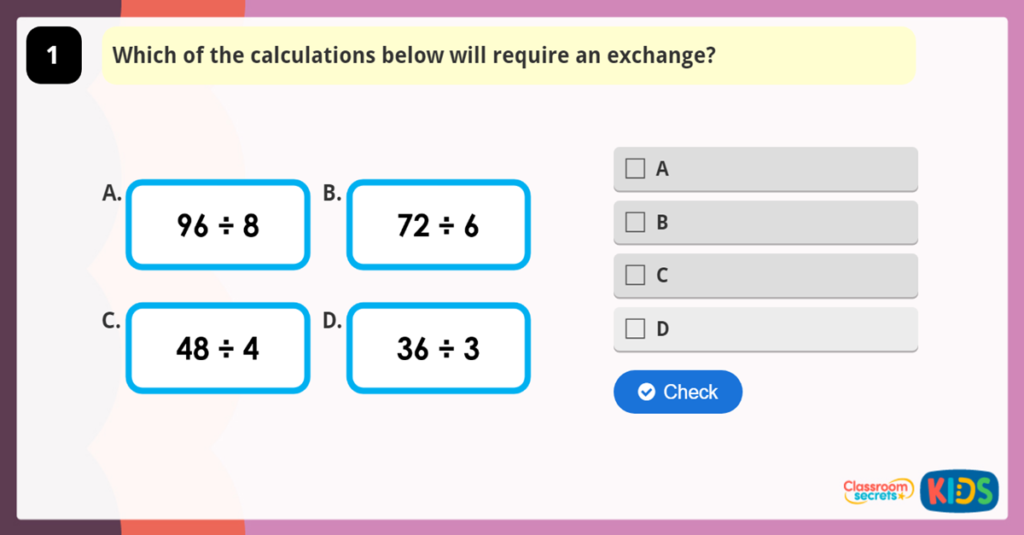Tick the checkbox for answer A

click(x=635, y=169)
